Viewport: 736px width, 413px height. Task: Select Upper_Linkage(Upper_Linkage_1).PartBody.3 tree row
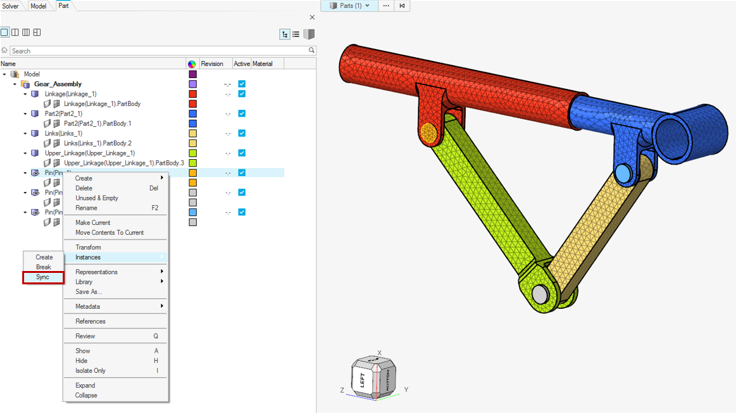[124, 163]
